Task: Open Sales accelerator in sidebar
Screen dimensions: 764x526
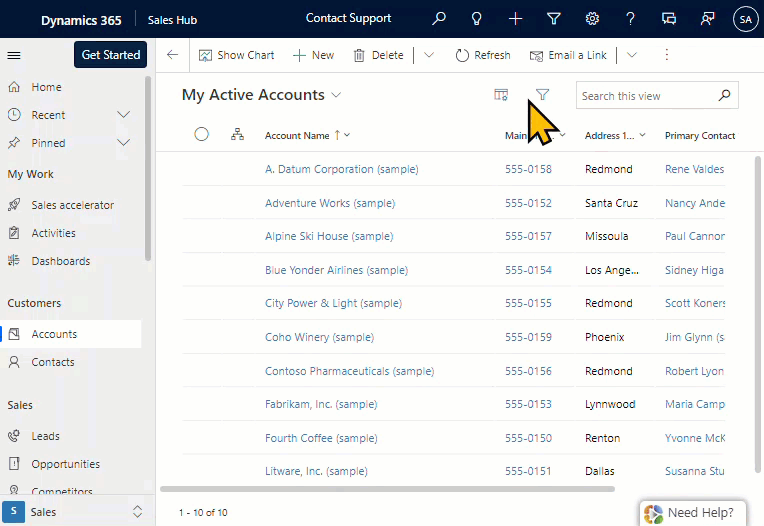Action: pyautogui.click(x=73, y=205)
